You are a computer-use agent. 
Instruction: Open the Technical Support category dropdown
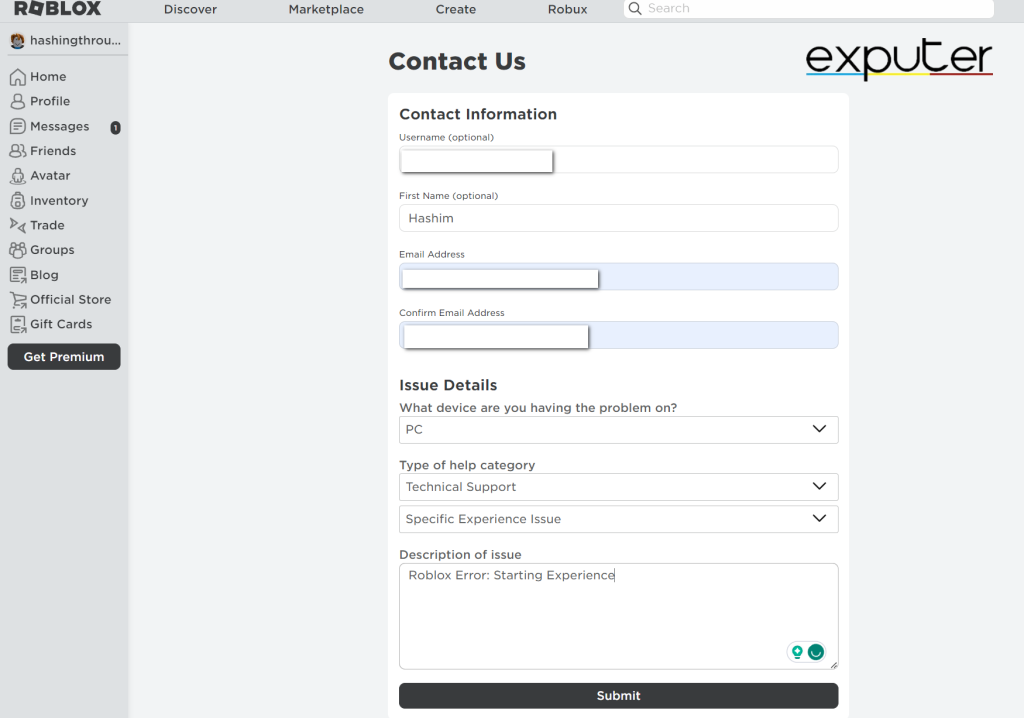point(618,487)
